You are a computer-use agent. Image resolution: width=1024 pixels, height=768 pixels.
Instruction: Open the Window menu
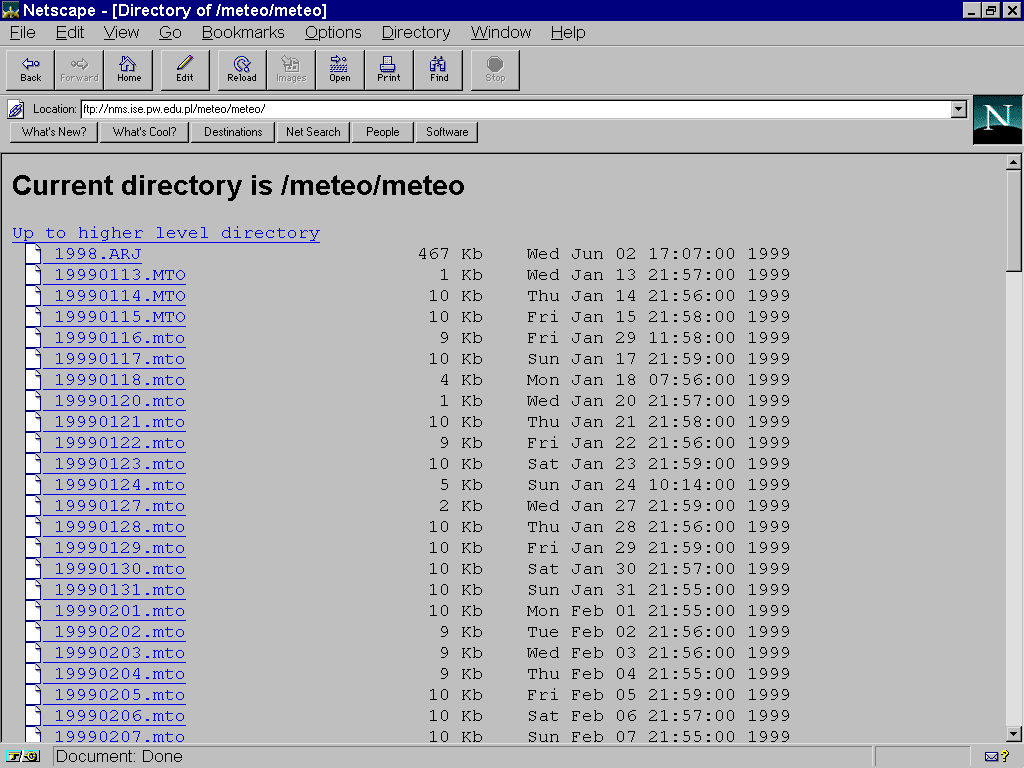tap(501, 33)
